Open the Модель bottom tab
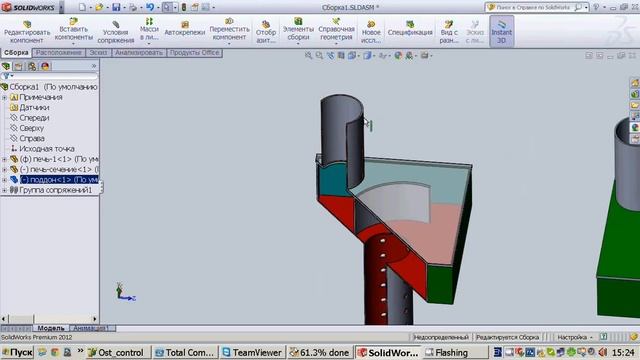 point(51,328)
